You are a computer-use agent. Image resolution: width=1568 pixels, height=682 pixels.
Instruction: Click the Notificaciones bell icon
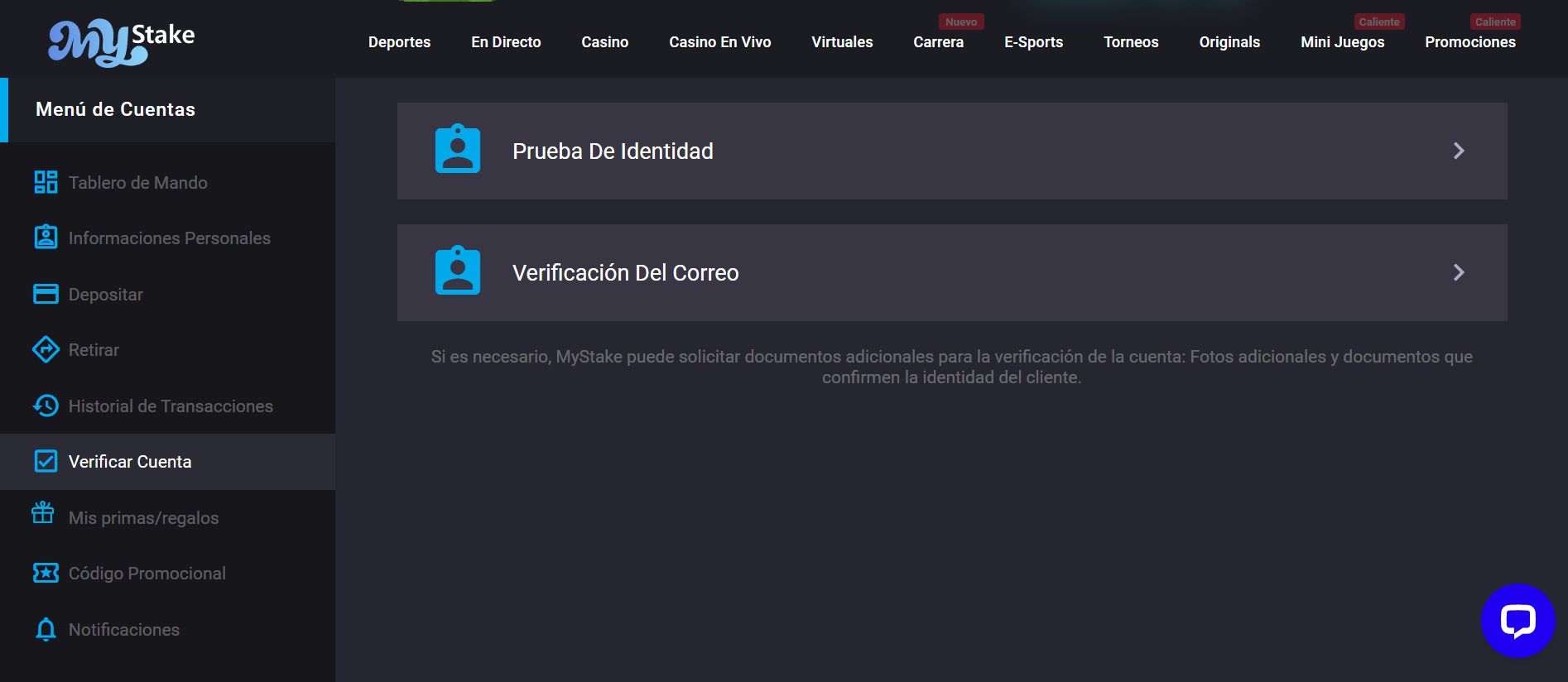pyautogui.click(x=46, y=629)
